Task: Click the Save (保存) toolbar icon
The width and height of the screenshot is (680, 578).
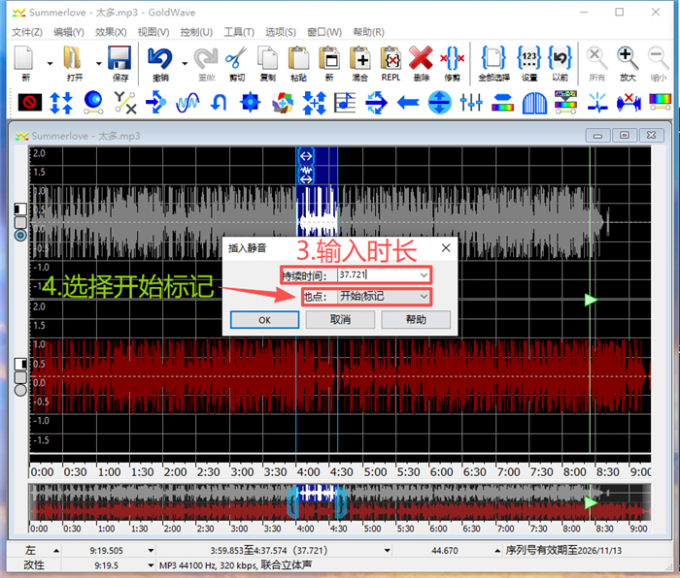Action: coord(120,61)
